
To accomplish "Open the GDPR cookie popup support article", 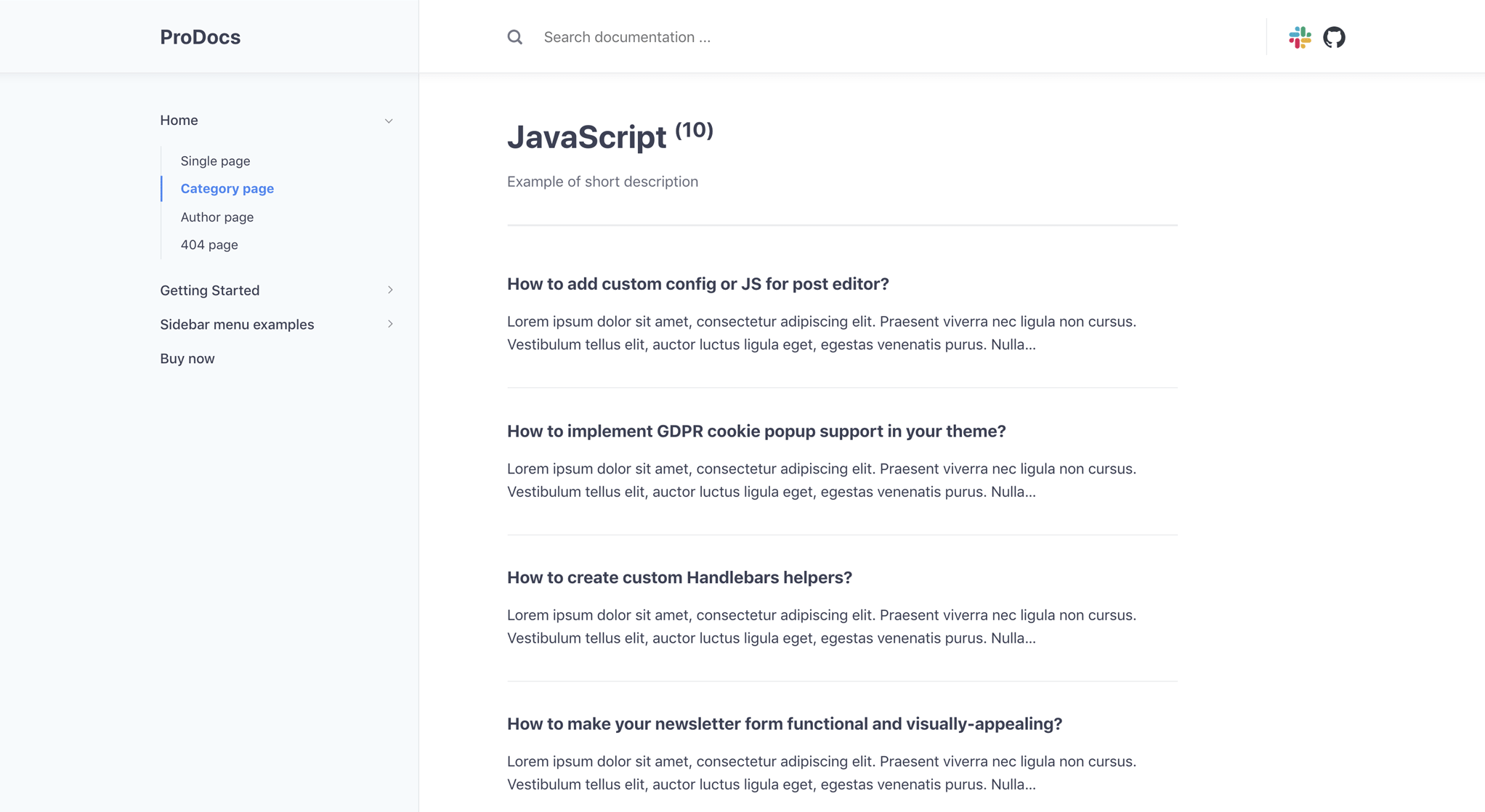I will pos(756,431).
